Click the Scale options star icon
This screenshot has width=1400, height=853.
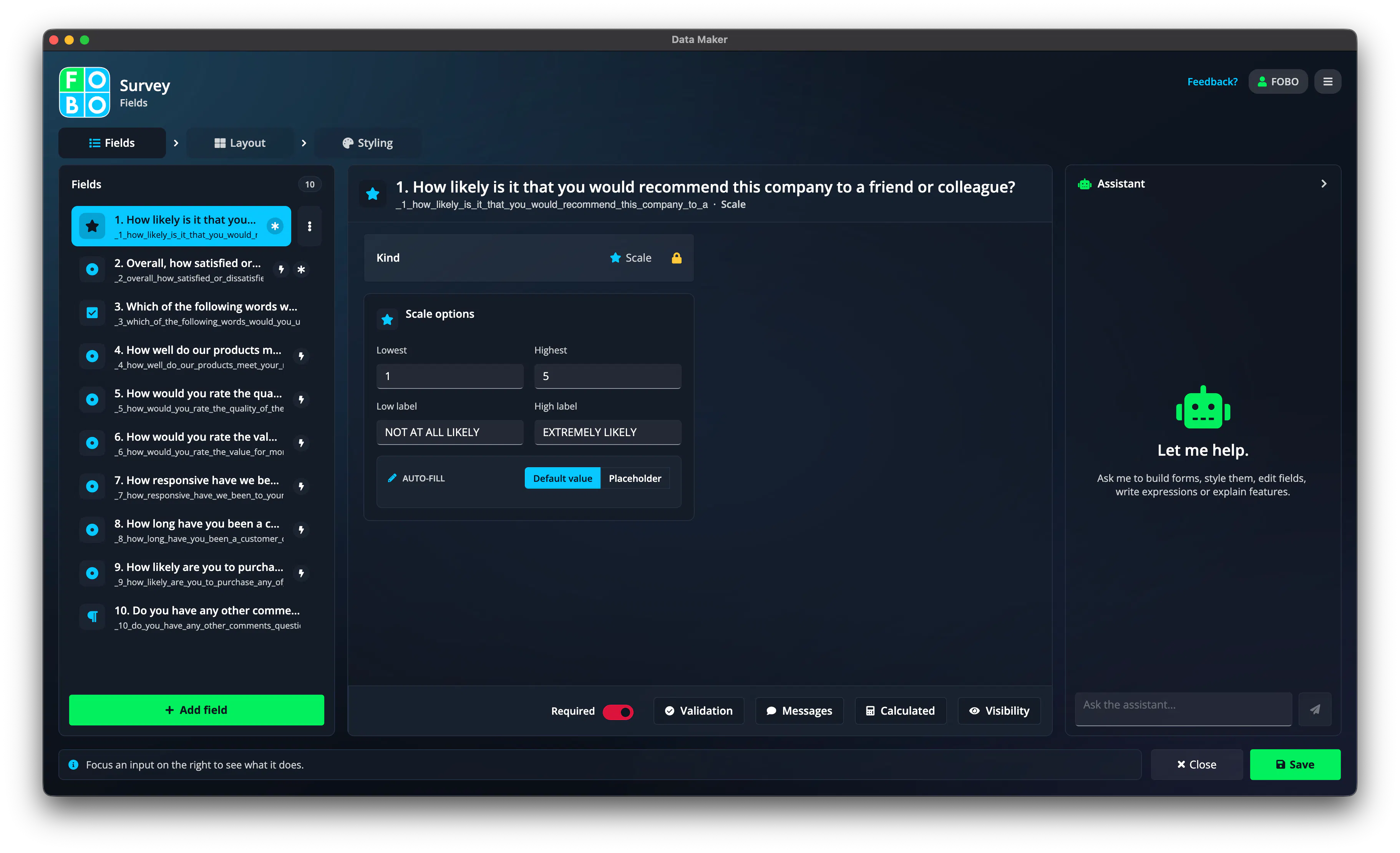click(x=388, y=319)
